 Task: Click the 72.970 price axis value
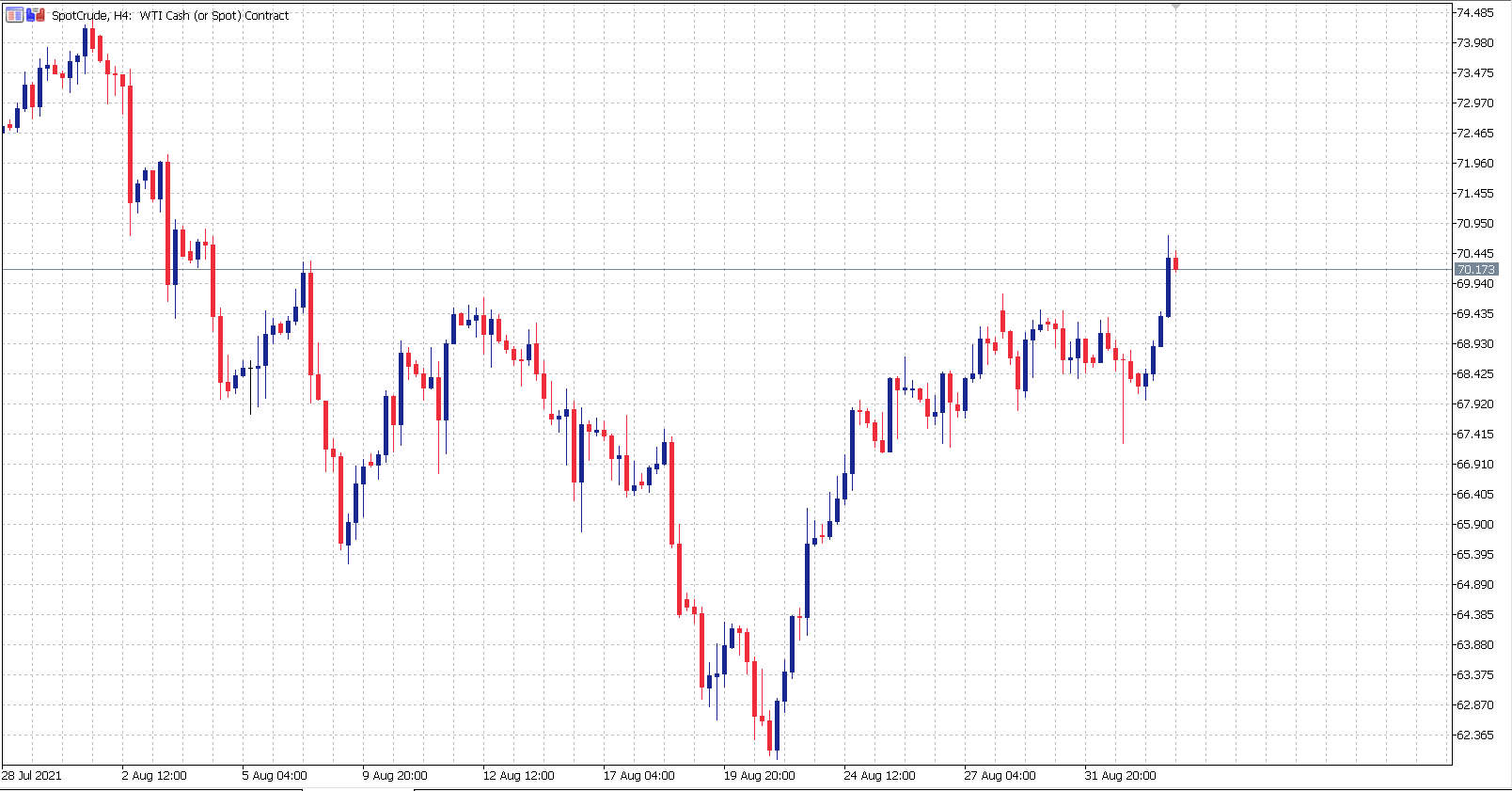(x=1474, y=103)
